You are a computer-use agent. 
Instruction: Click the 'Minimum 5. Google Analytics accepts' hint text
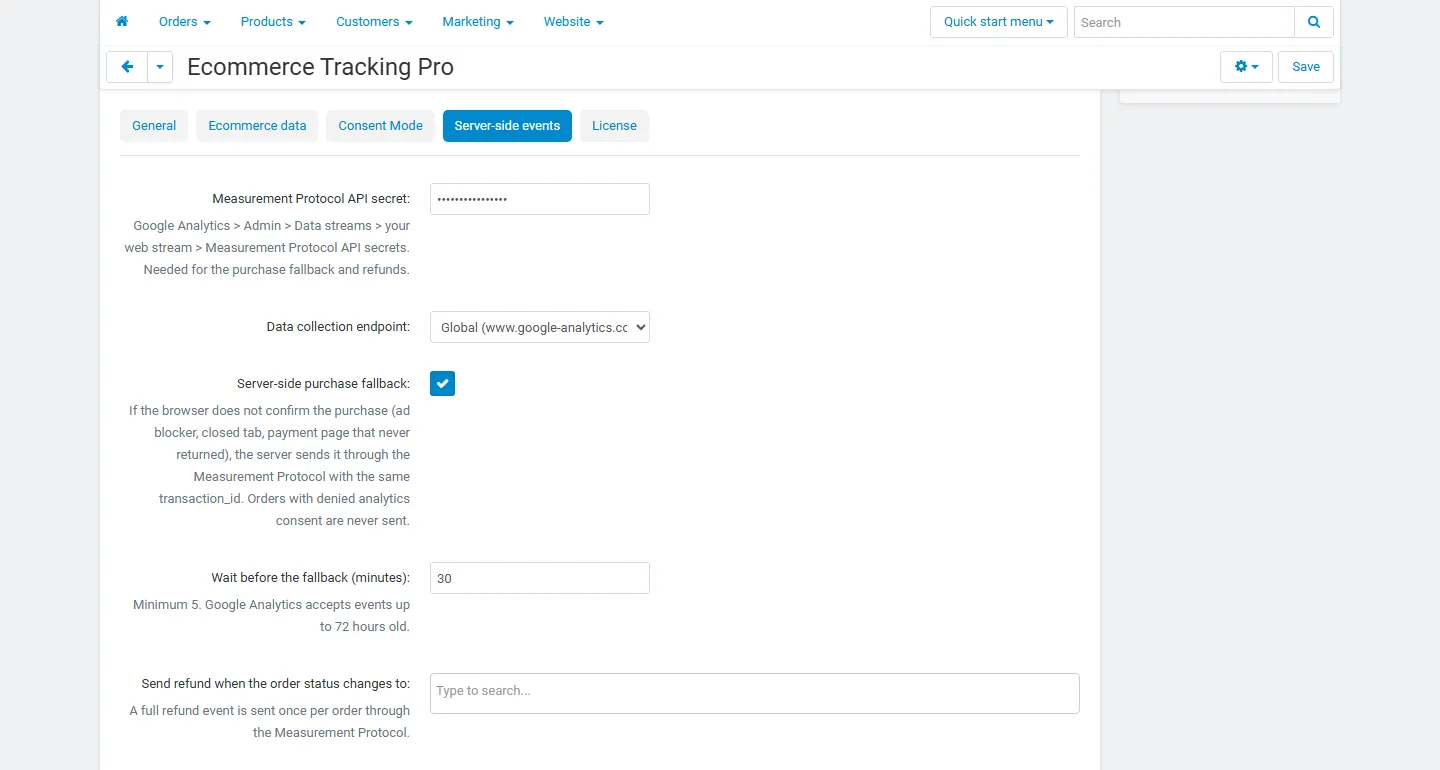tap(271, 616)
